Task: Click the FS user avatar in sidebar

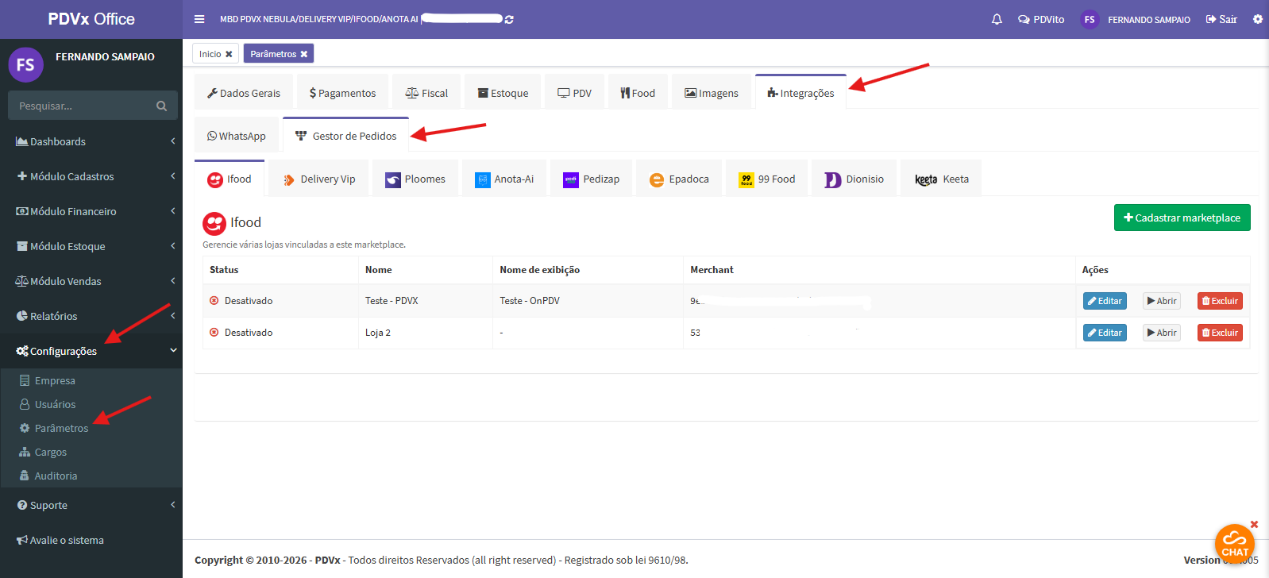Action: pos(26,65)
